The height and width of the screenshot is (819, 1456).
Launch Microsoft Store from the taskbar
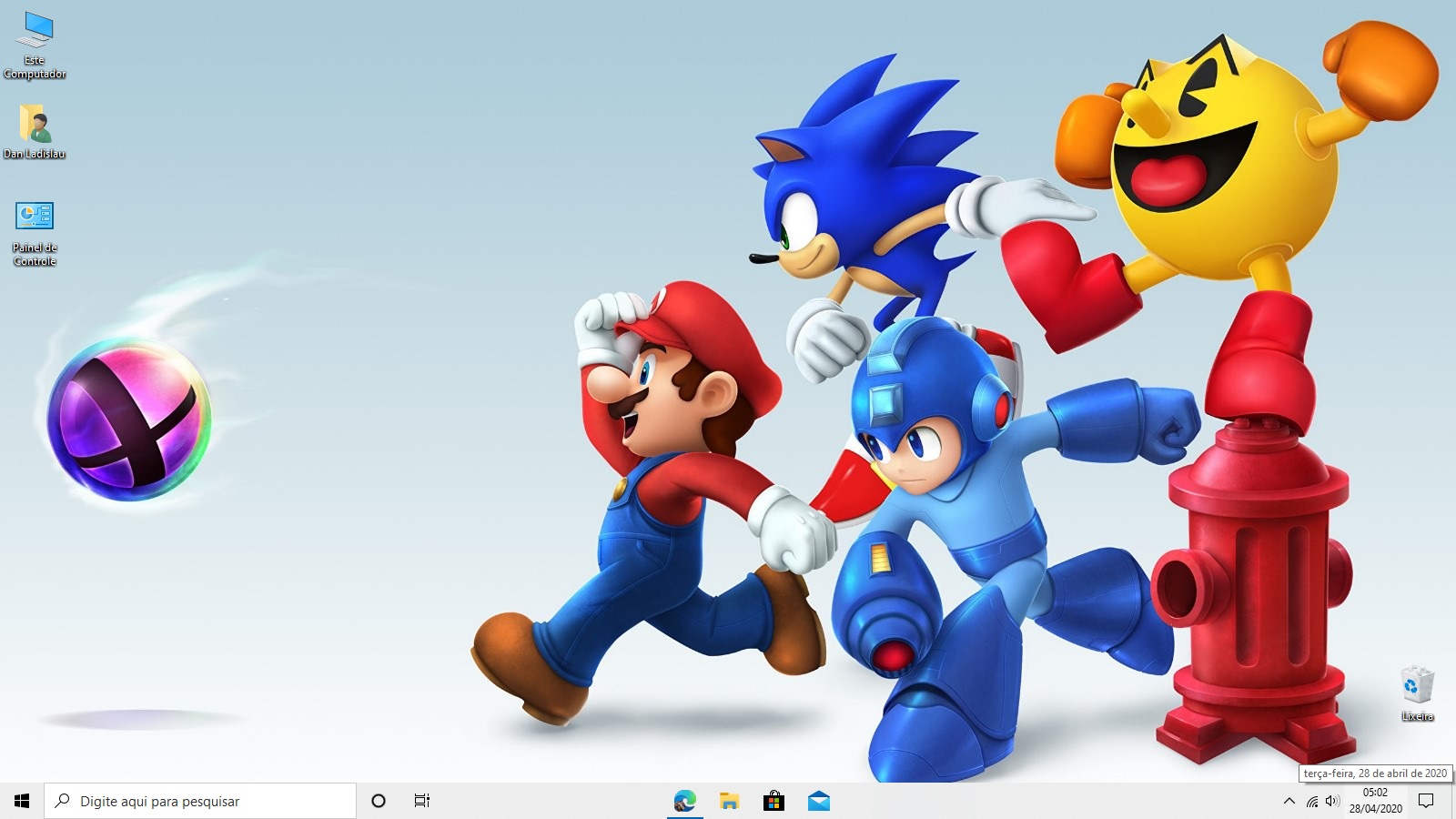click(x=773, y=801)
